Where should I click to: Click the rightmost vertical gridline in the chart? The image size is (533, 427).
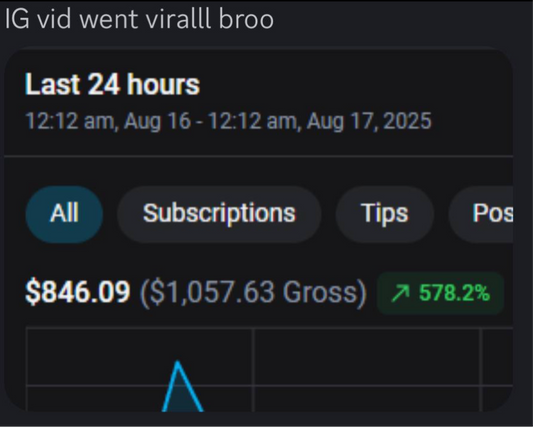coord(481,370)
